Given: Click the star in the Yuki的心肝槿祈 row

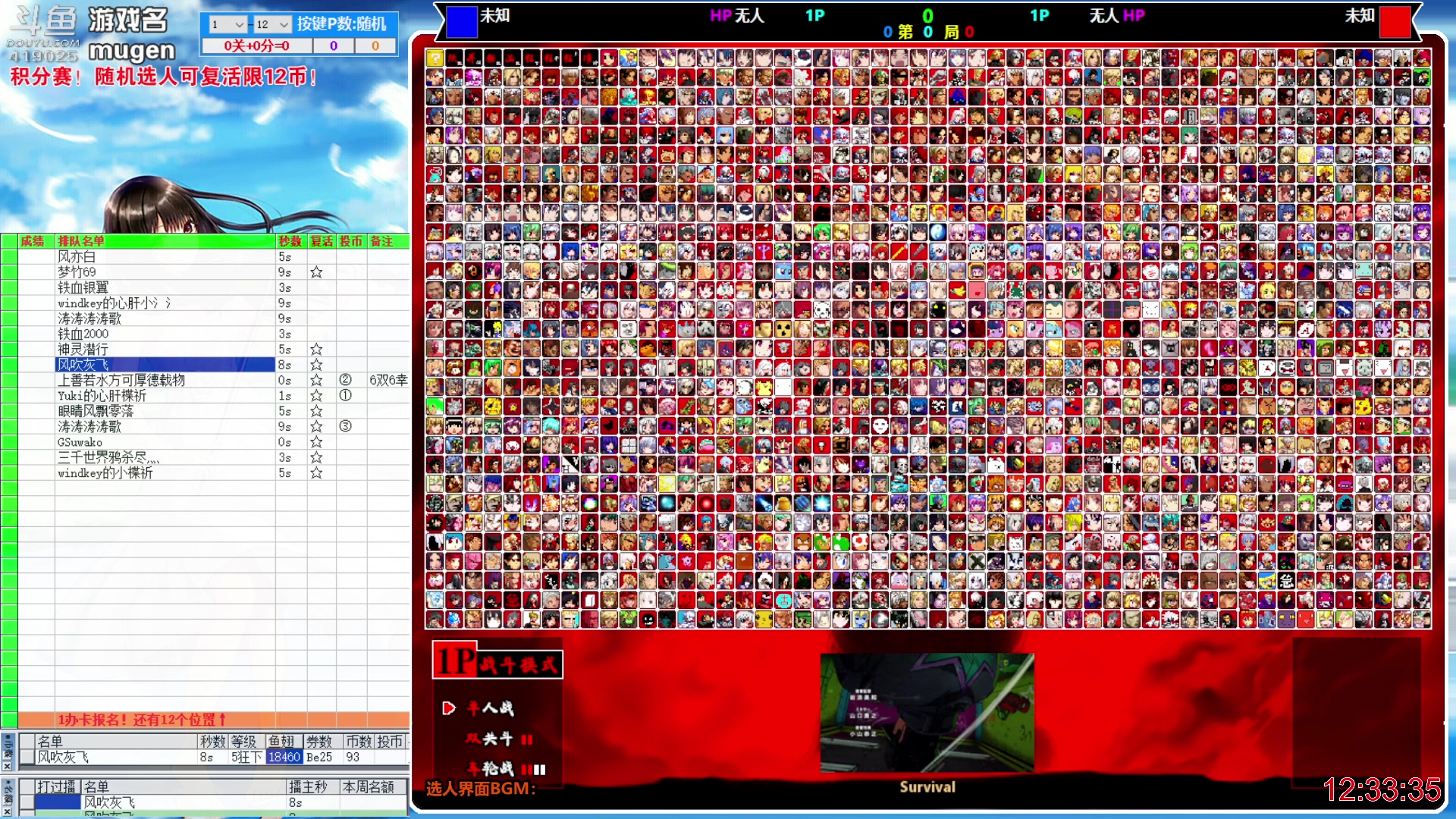Looking at the screenshot, I should pos(316,396).
